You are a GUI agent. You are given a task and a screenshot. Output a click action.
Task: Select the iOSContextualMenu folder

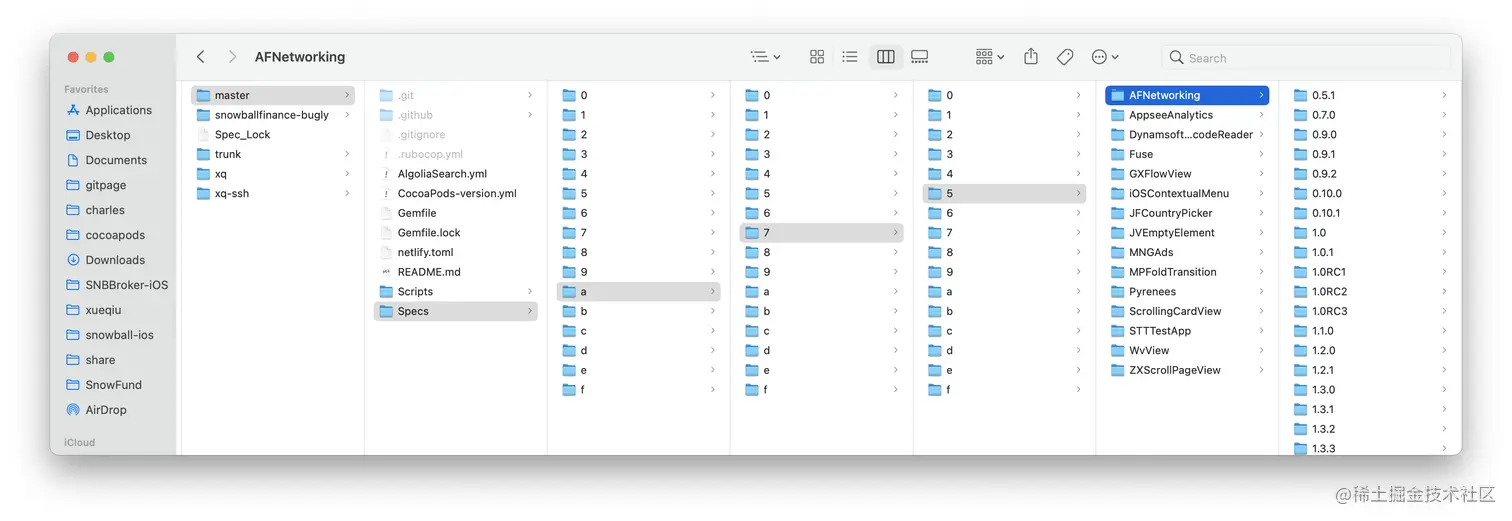click(1187, 193)
